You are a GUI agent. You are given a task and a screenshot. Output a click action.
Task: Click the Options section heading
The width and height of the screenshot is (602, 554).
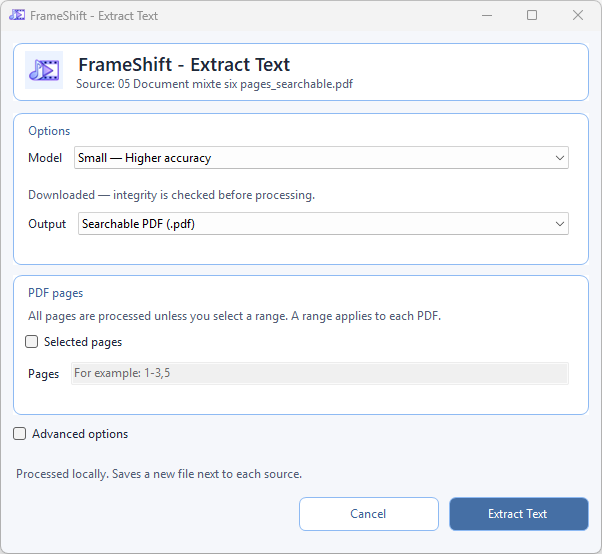coord(49,131)
